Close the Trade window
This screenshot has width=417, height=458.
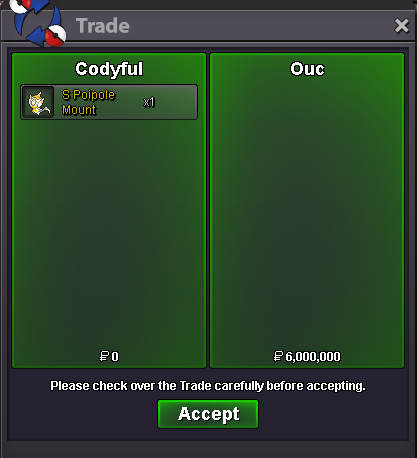coord(401,26)
